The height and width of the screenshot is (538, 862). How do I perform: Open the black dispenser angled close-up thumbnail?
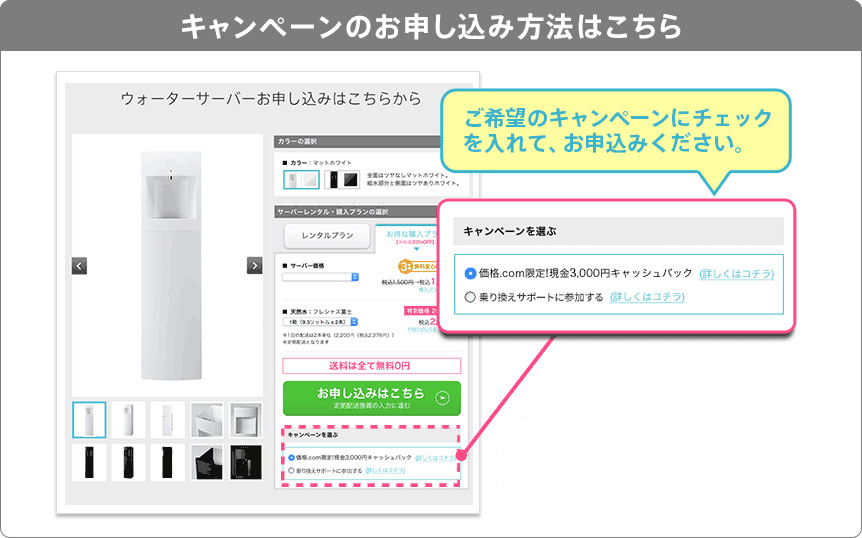tap(207, 463)
